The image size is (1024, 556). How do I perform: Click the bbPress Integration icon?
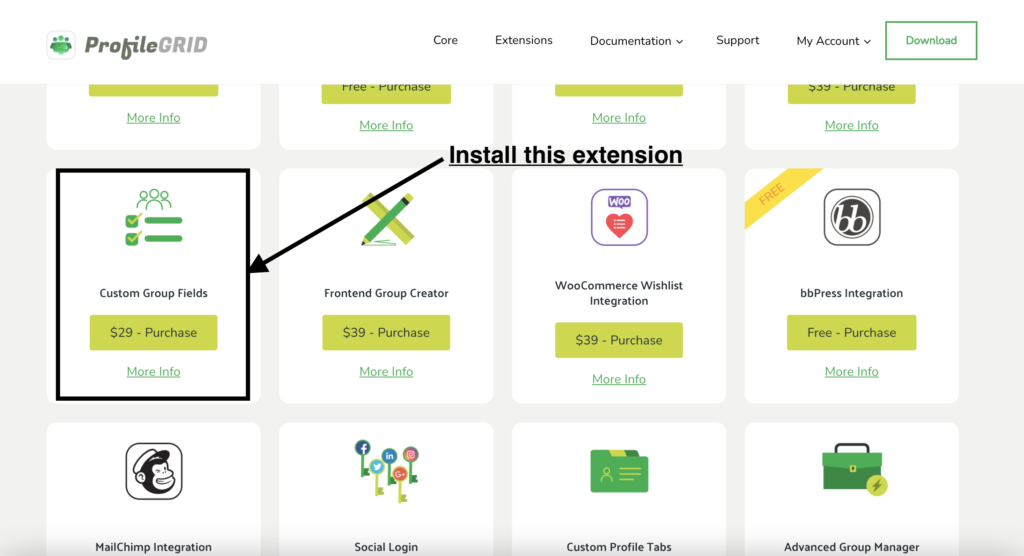click(852, 218)
